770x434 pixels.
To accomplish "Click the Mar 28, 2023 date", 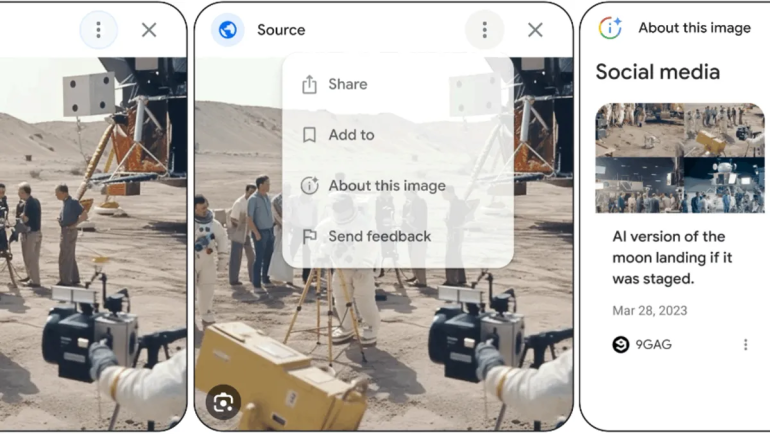I will 650,311.
